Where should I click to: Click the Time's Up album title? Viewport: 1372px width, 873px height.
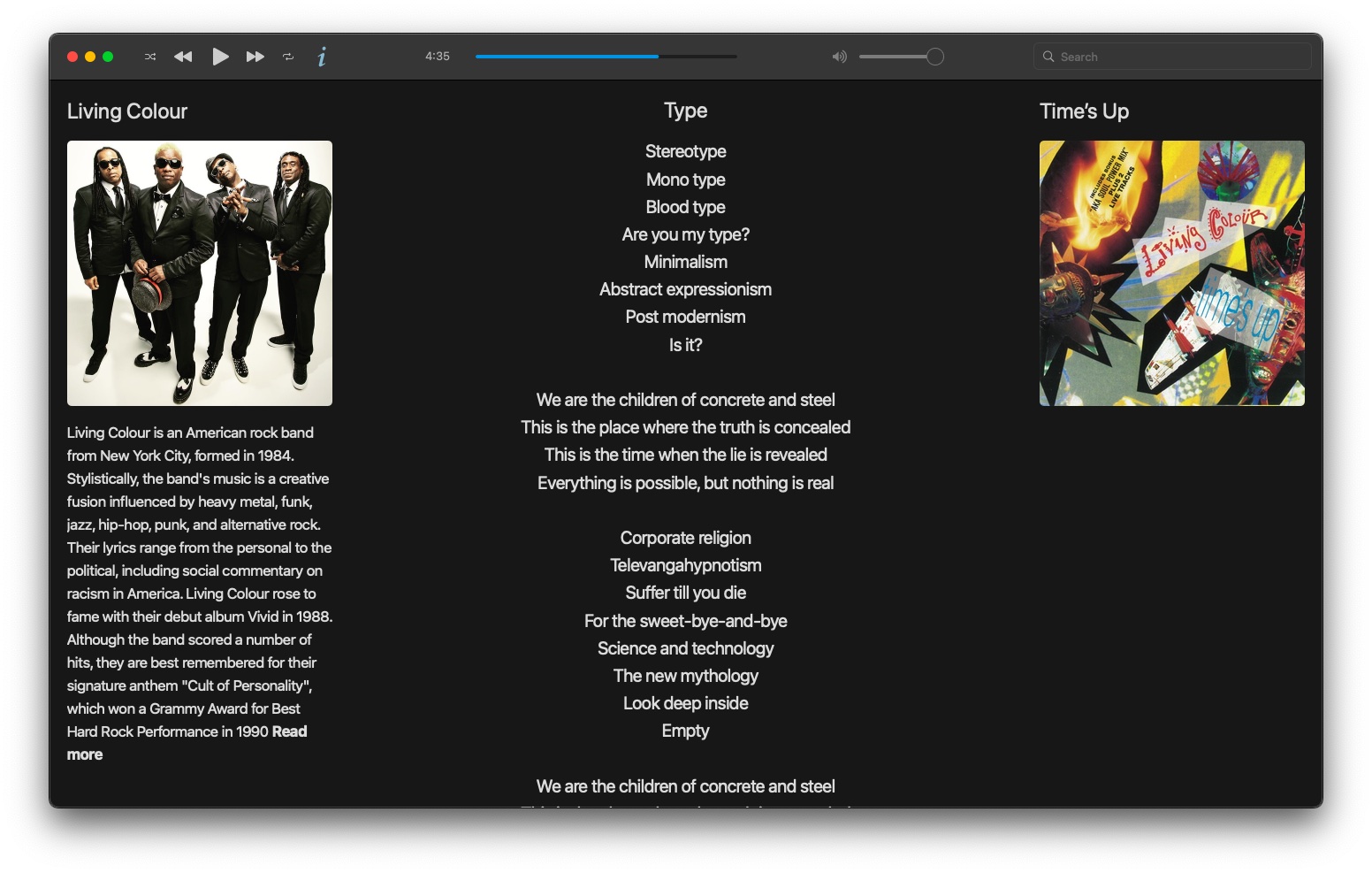point(1084,111)
